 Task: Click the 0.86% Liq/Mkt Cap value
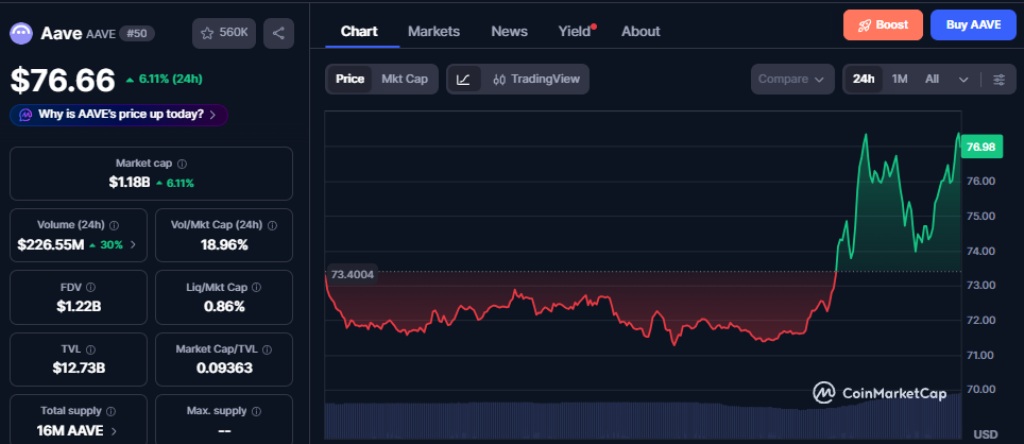pyautogui.click(x=224, y=306)
